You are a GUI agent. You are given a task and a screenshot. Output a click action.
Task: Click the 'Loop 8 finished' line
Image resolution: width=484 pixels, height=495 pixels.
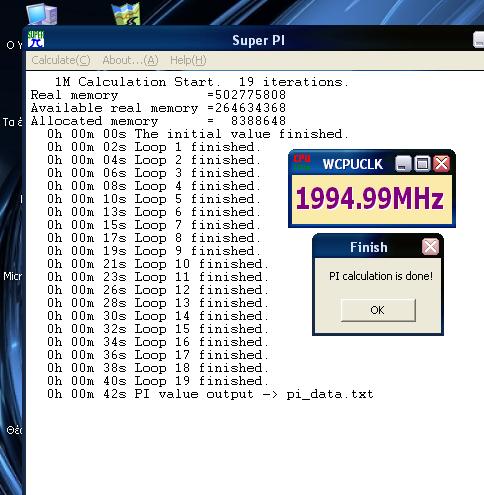(x=154, y=238)
